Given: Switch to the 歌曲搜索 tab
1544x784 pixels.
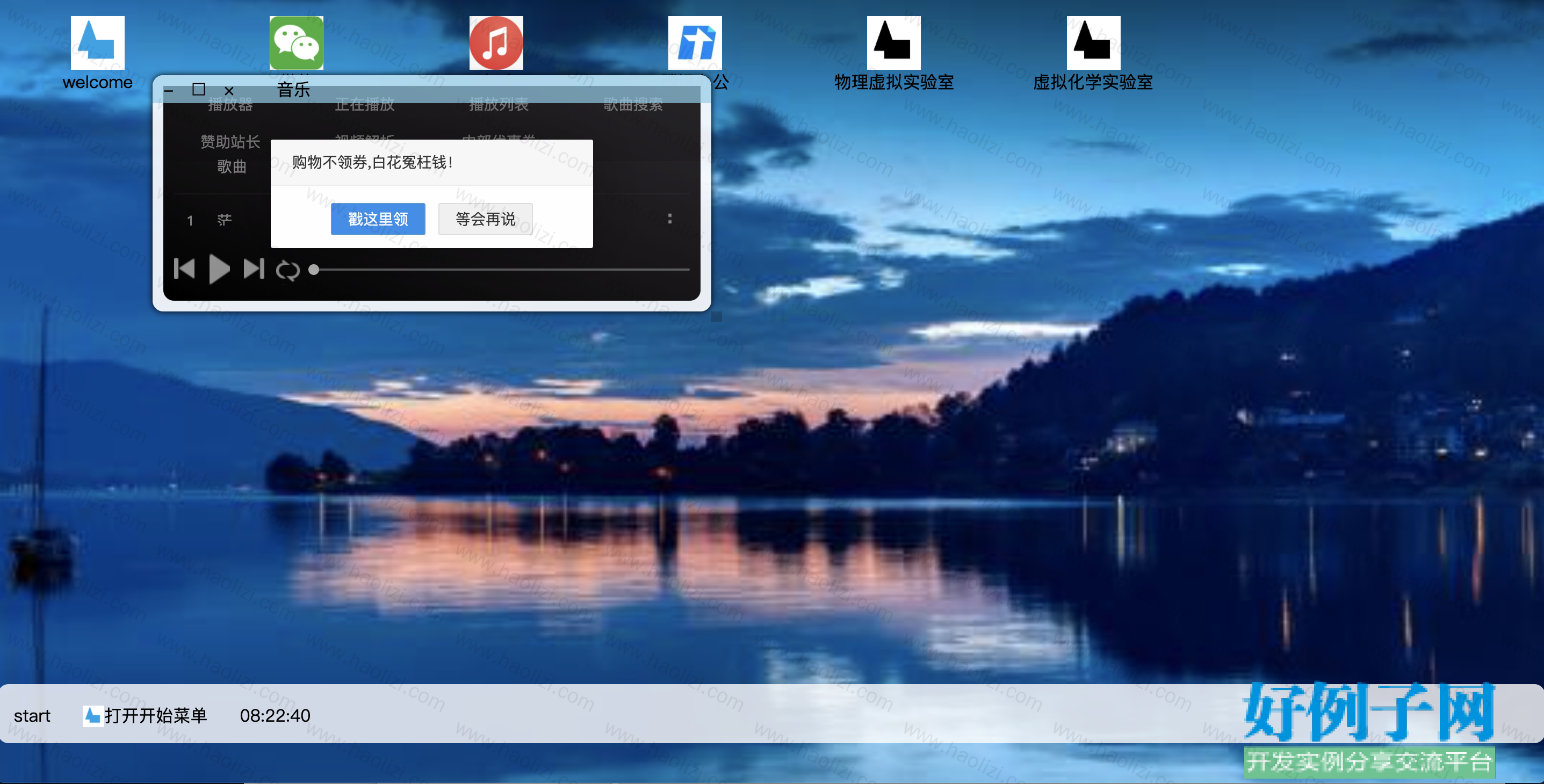Looking at the screenshot, I should pos(633,105).
